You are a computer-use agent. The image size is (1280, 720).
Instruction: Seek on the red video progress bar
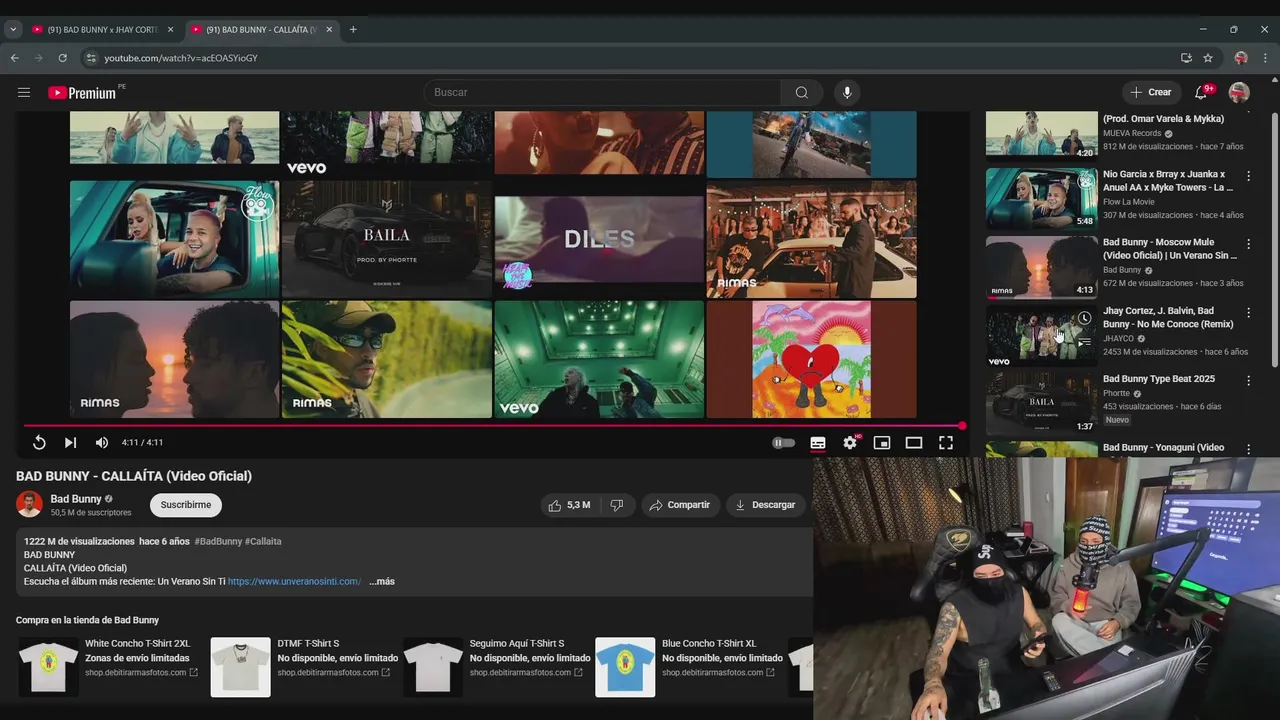pos(493,426)
